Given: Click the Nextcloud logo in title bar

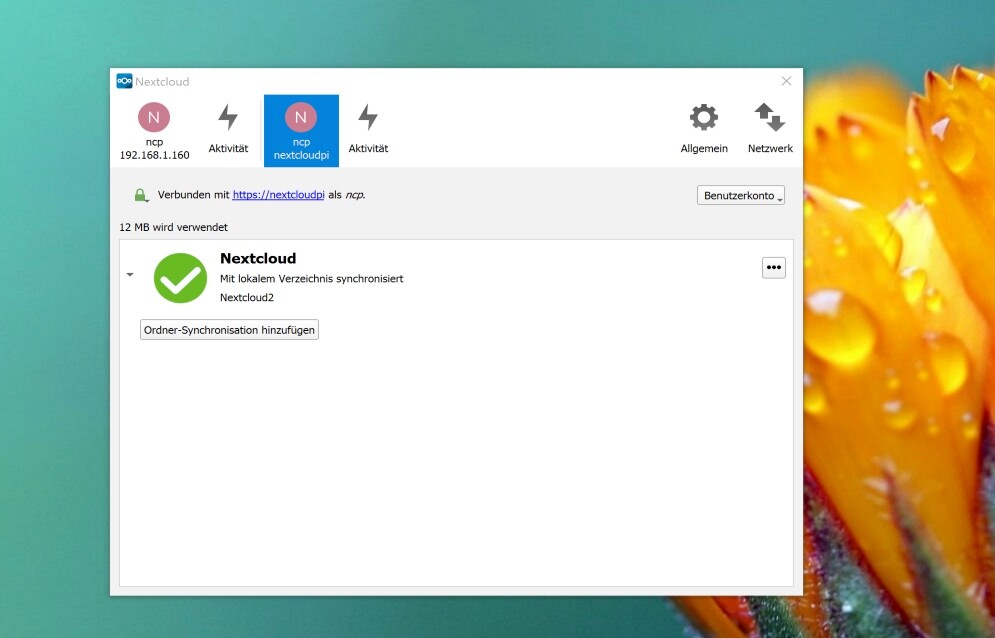Looking at the screenshot, I should click(x=124, y=81).
